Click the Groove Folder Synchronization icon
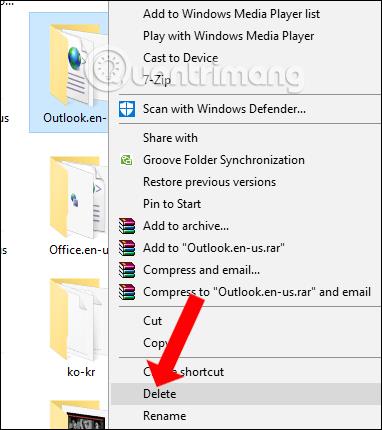This screenshot has height=430, width=382. [126, 160]
